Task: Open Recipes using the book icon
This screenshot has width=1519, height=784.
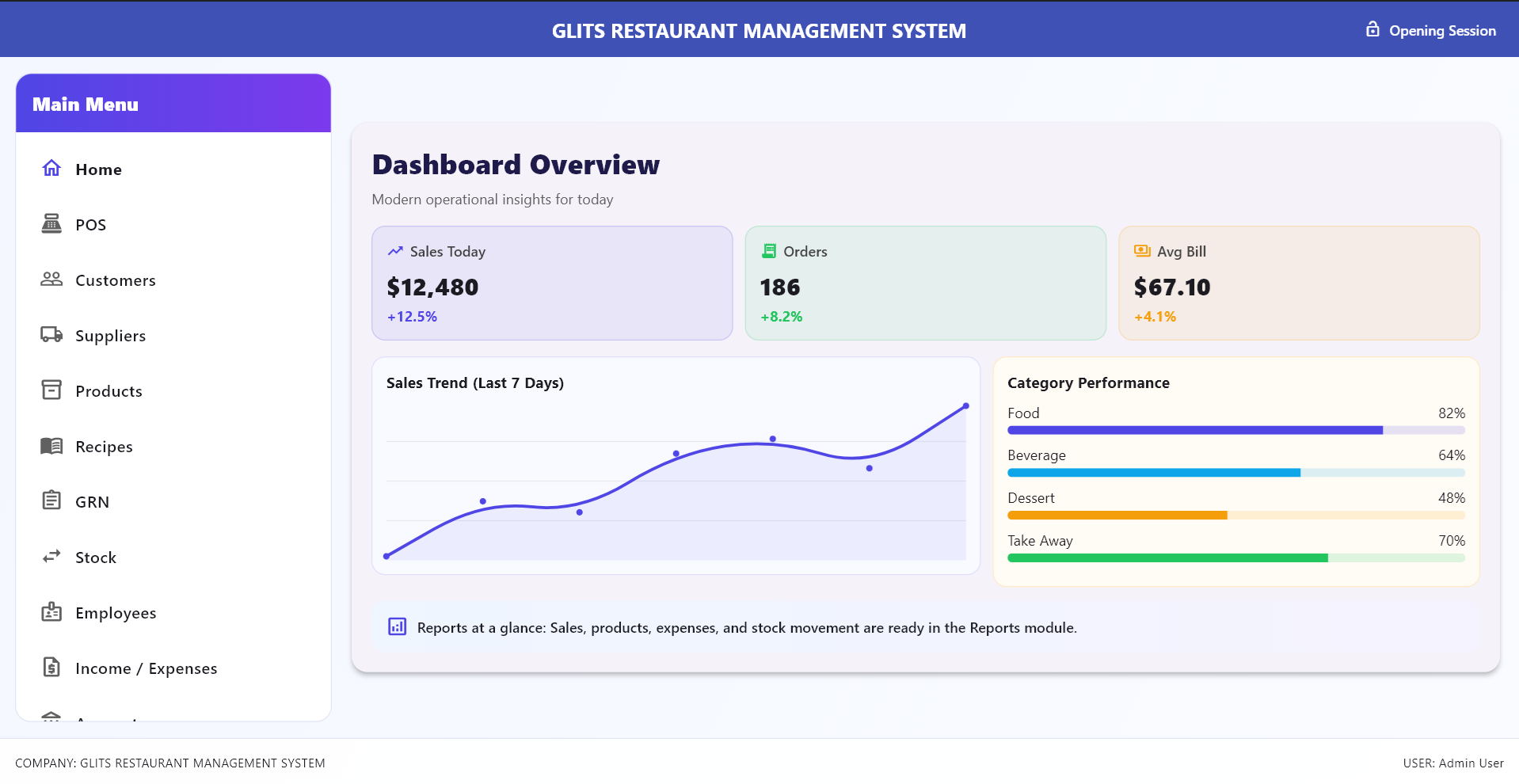Action: click(x=51, y=446)
